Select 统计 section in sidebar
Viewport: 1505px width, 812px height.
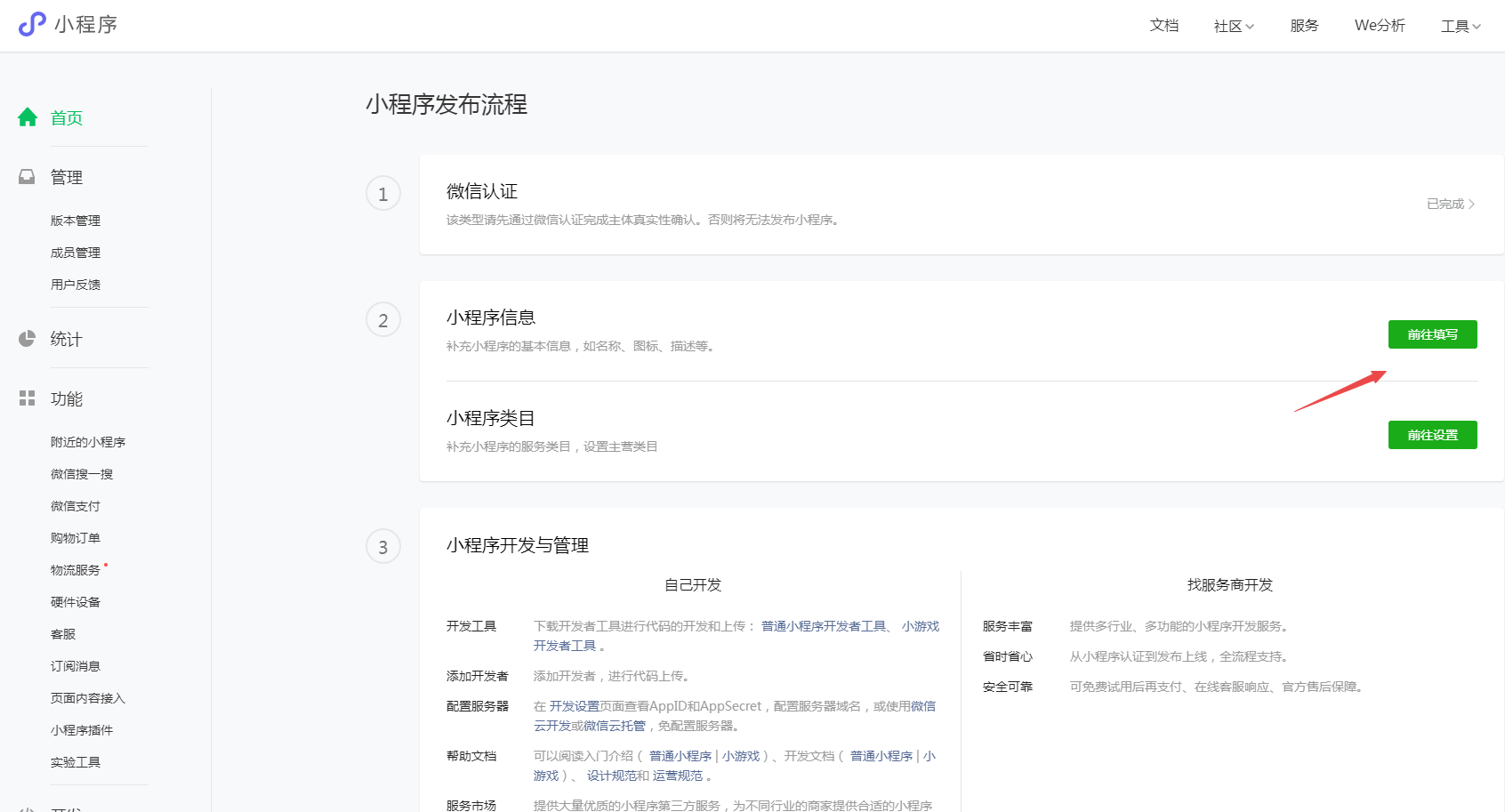[x=67, y=339]
